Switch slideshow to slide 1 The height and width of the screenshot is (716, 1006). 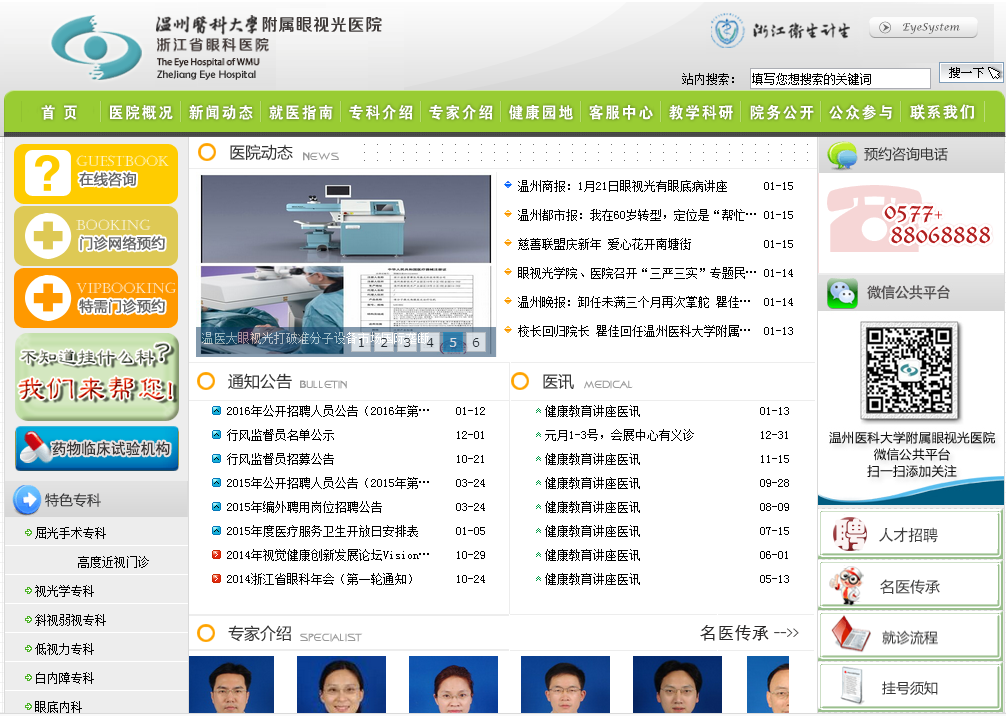coord(361,343)
